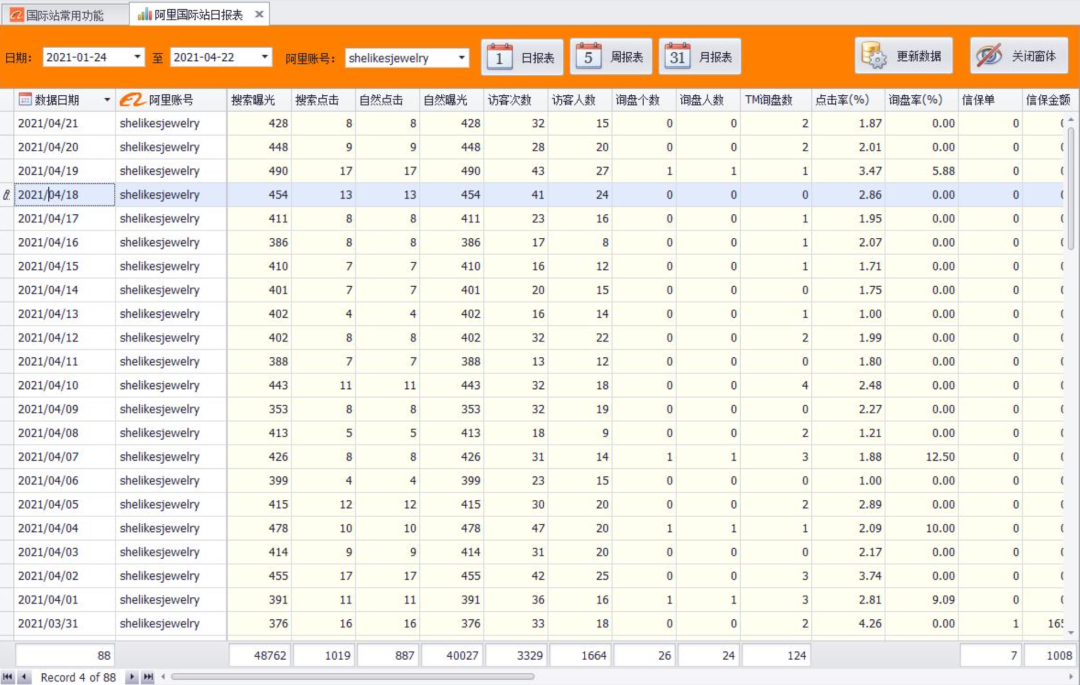This screenshot has width=1080, height=685.
Task: Switch to 国际站常用功能 tab
Action: tap(65, 14)
